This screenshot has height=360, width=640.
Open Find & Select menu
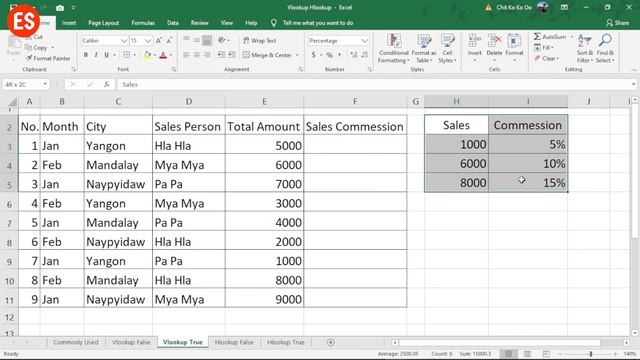click(605, 49)
